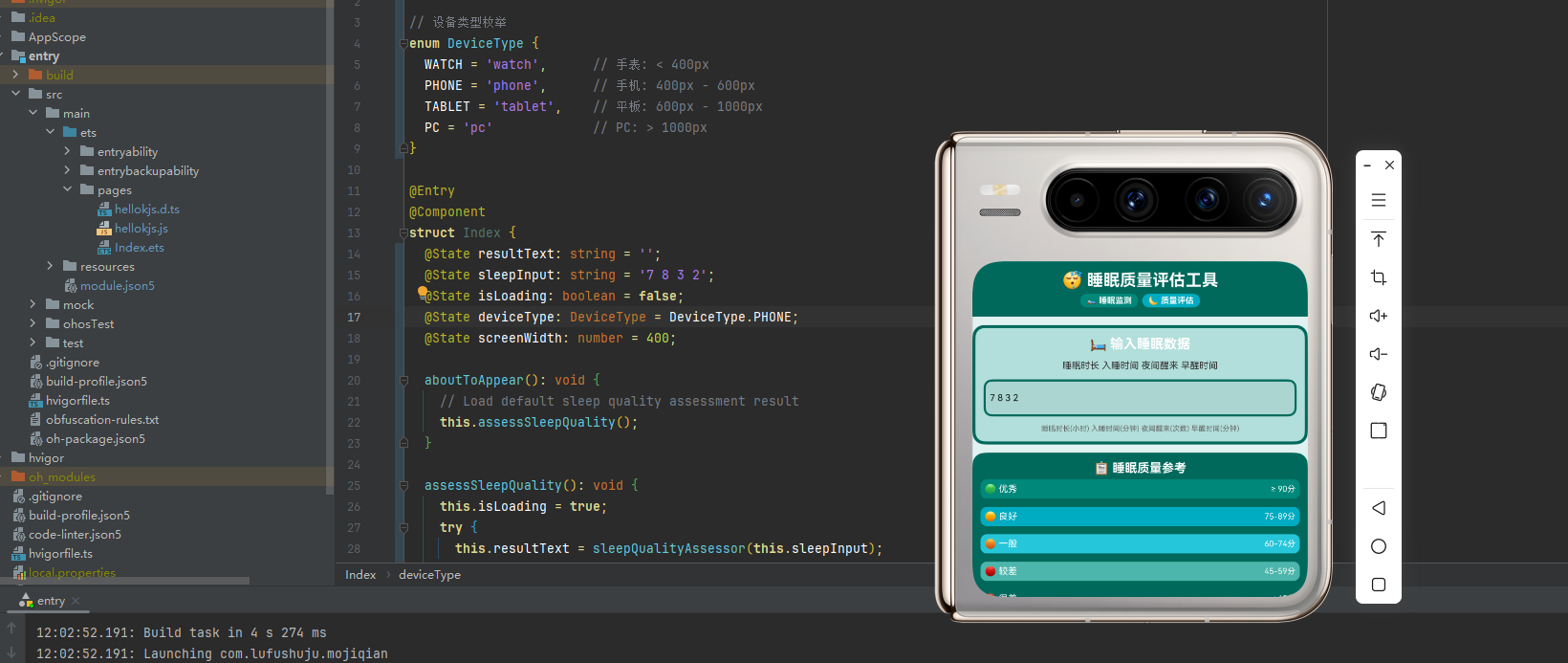Viewport: 1568px width, 663px height.
Task: Click the obfuscation-rules.txt file icon
Action: (35, 420)
